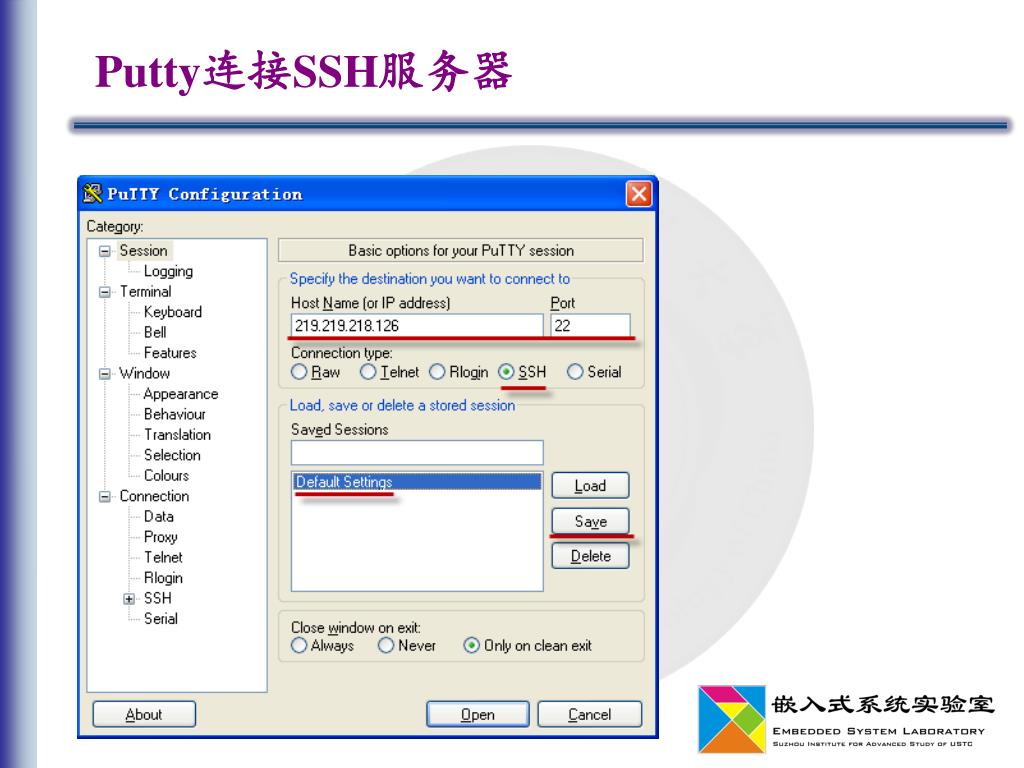This screenshot has width=1024, height=768.
Task: Open the Proxy category
Action: tap(161, 537)
